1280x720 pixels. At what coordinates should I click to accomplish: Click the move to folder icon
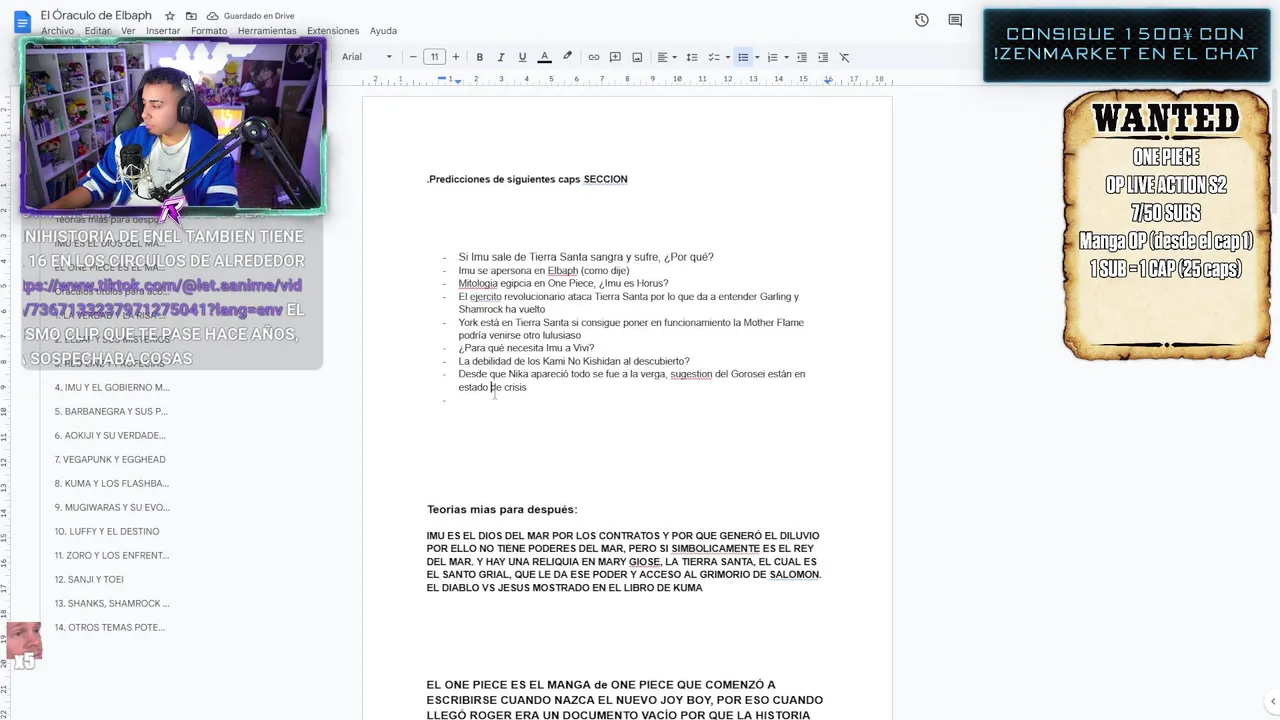click(191, 16)
